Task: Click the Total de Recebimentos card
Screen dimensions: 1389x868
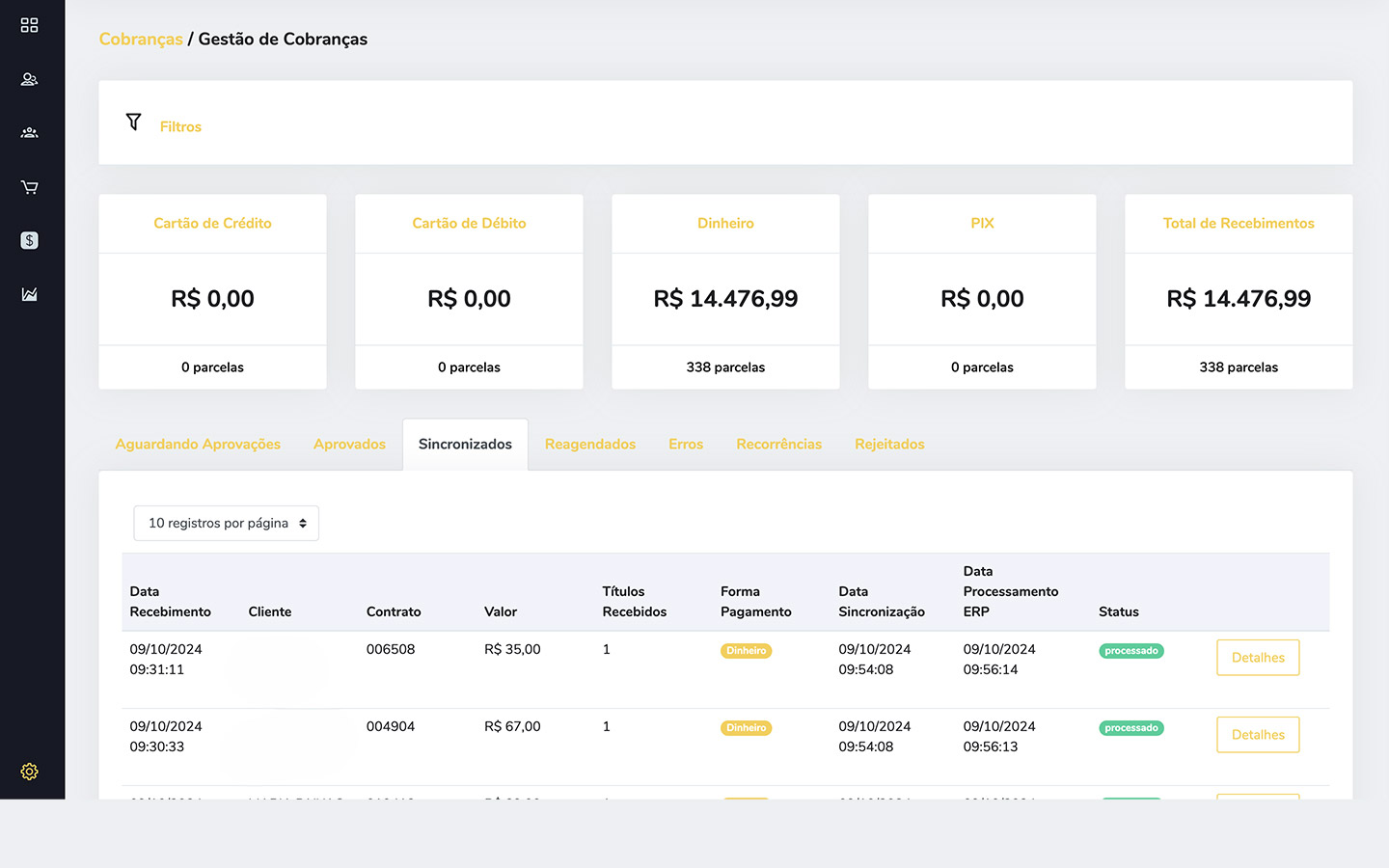Action: pyautogui.click(x=1239, y=291)
